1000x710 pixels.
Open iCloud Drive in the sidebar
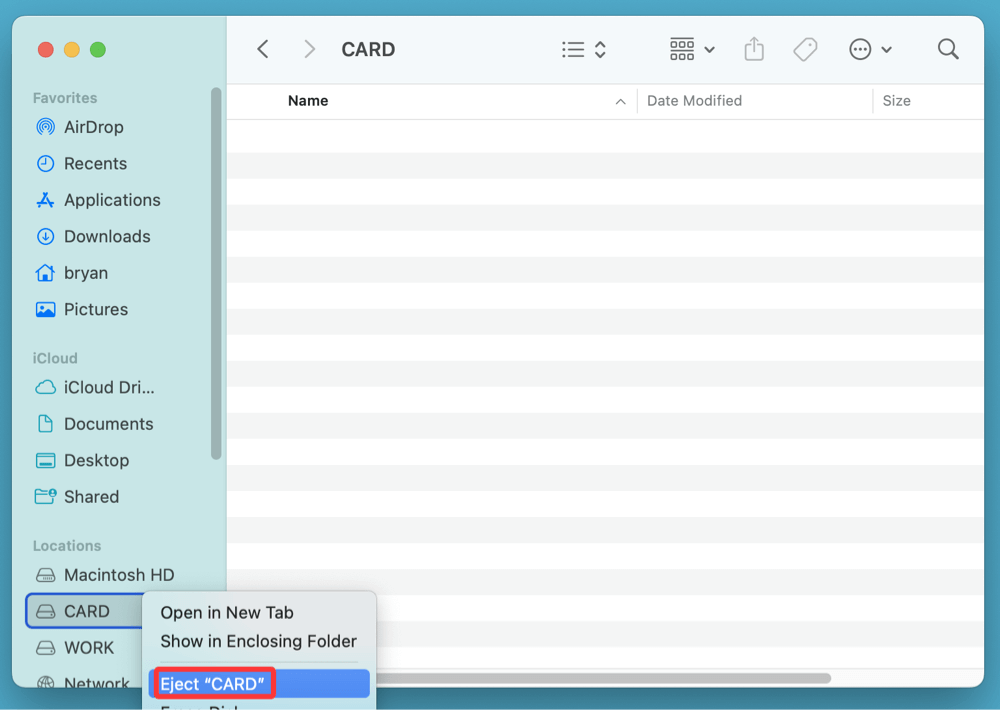tap(105, 388)
